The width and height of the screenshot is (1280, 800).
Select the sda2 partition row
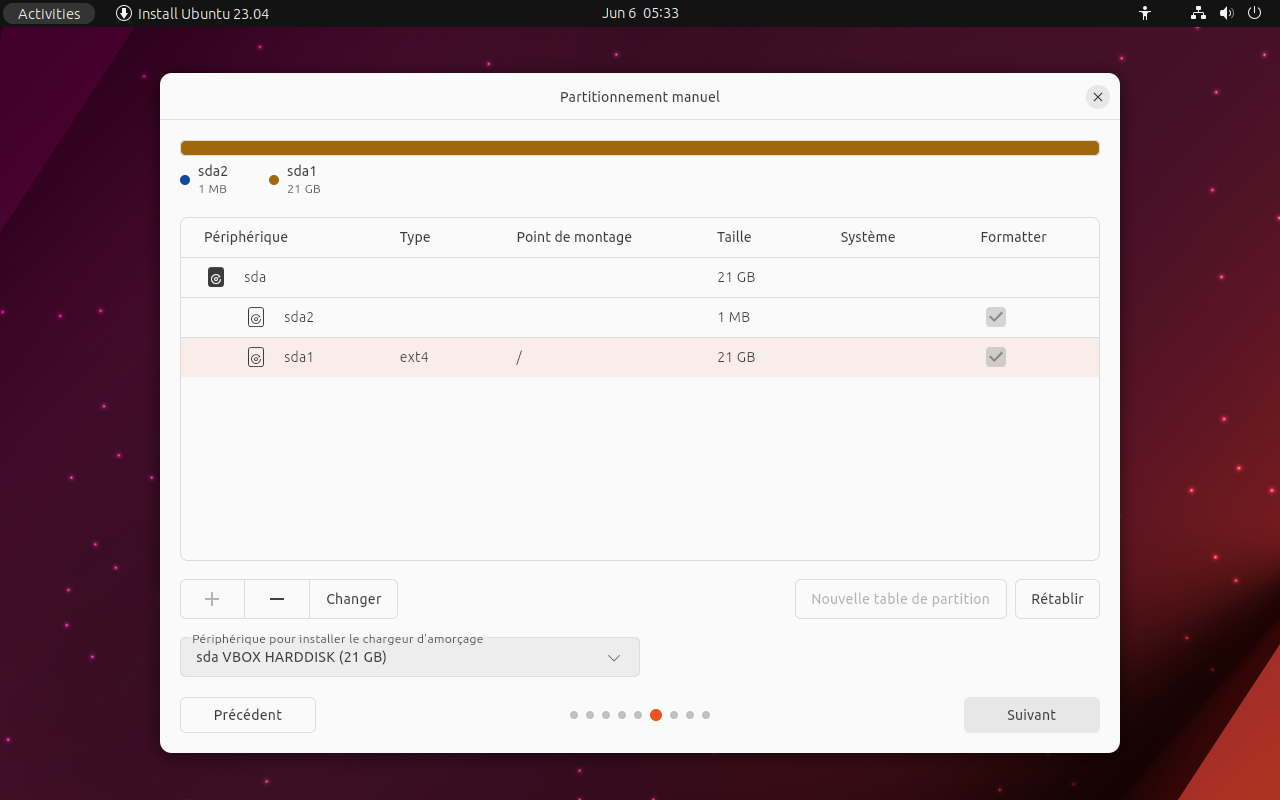(640, 317)
